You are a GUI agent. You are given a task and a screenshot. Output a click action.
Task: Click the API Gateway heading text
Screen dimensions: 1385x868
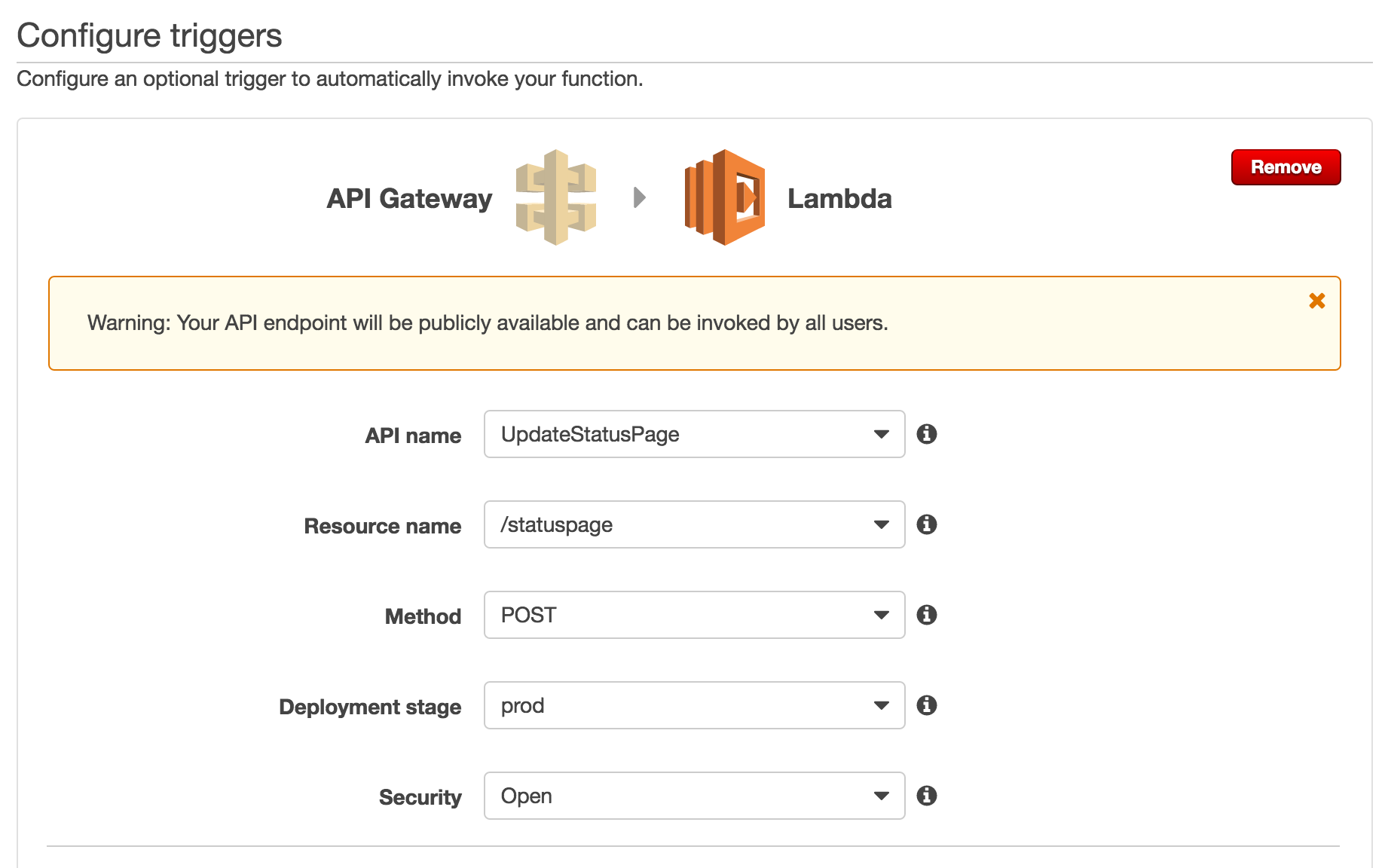coord(409,198)
